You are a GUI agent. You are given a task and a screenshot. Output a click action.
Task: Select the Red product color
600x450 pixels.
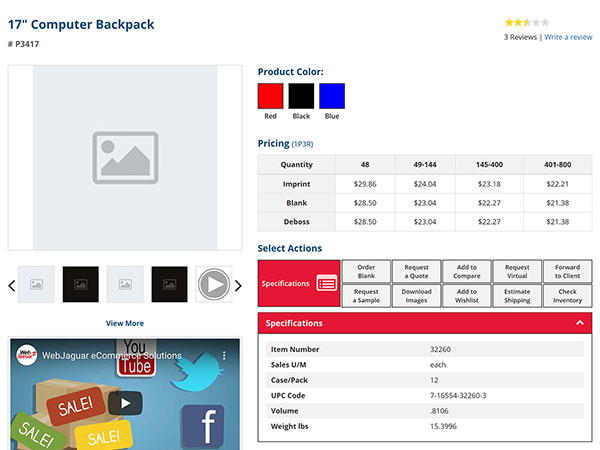270,96
